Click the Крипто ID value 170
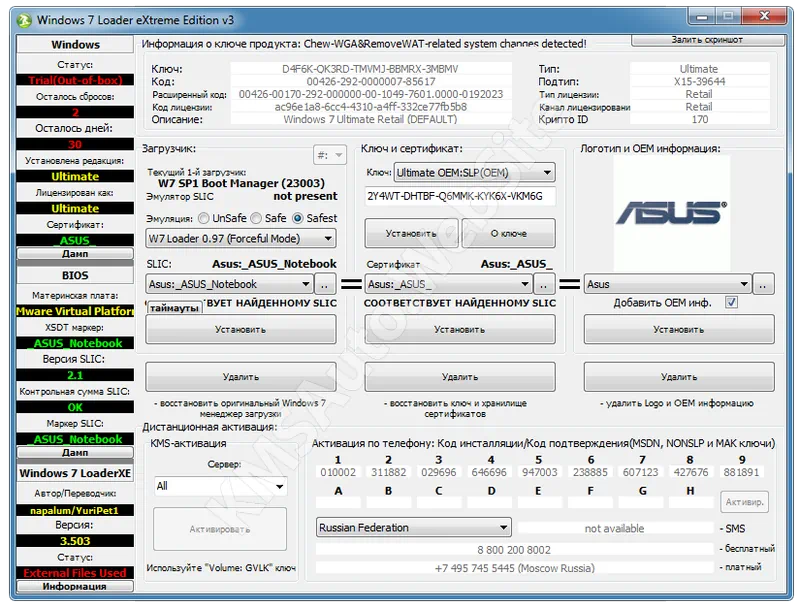Screen dimensions: 800x609 click(699, 119)
